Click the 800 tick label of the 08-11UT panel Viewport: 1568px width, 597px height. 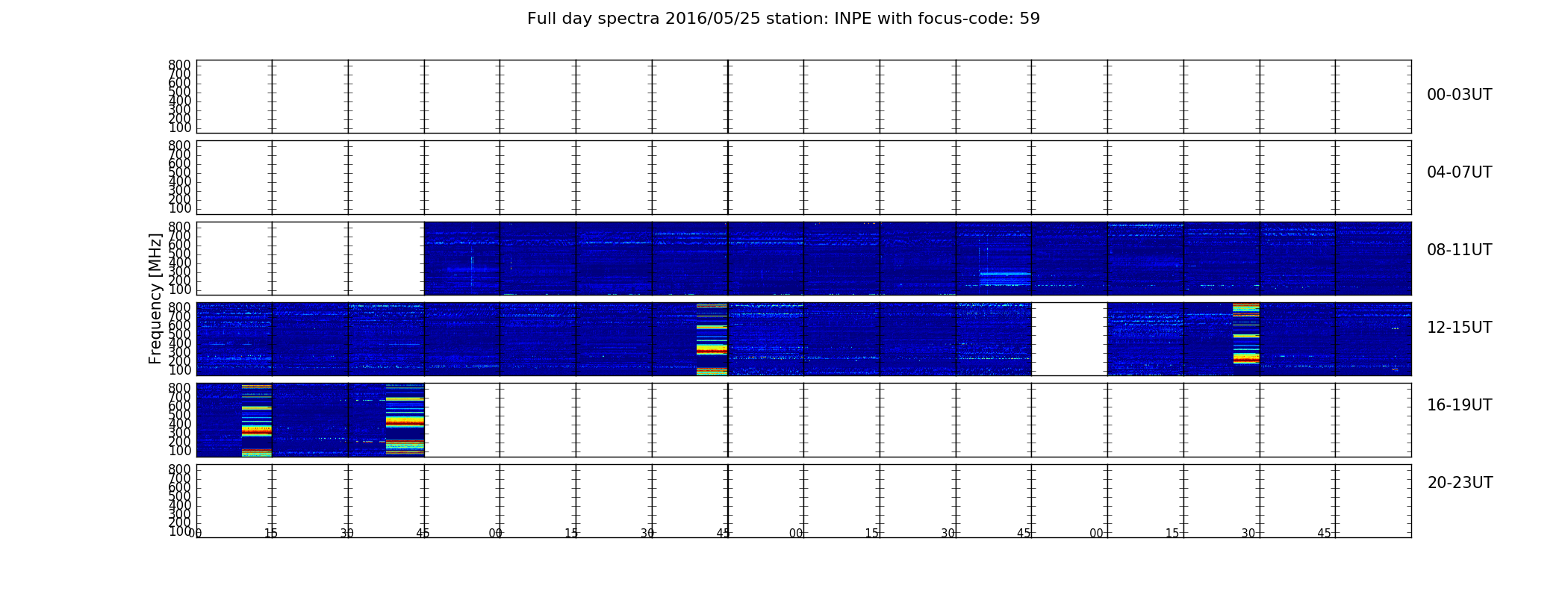pos(179,227)
